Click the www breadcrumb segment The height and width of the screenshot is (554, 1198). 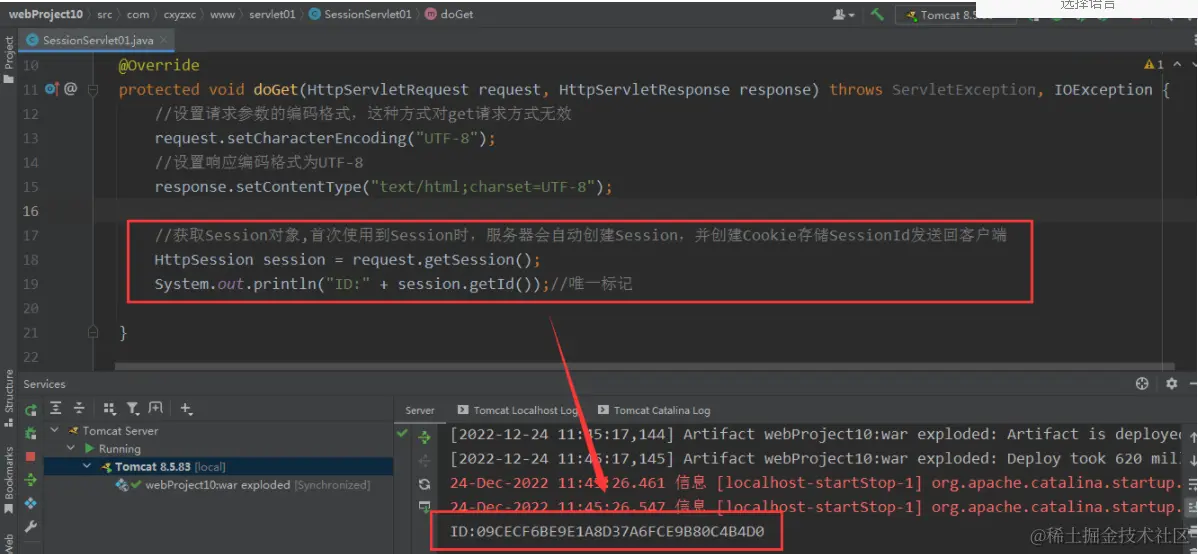(222, 15)
